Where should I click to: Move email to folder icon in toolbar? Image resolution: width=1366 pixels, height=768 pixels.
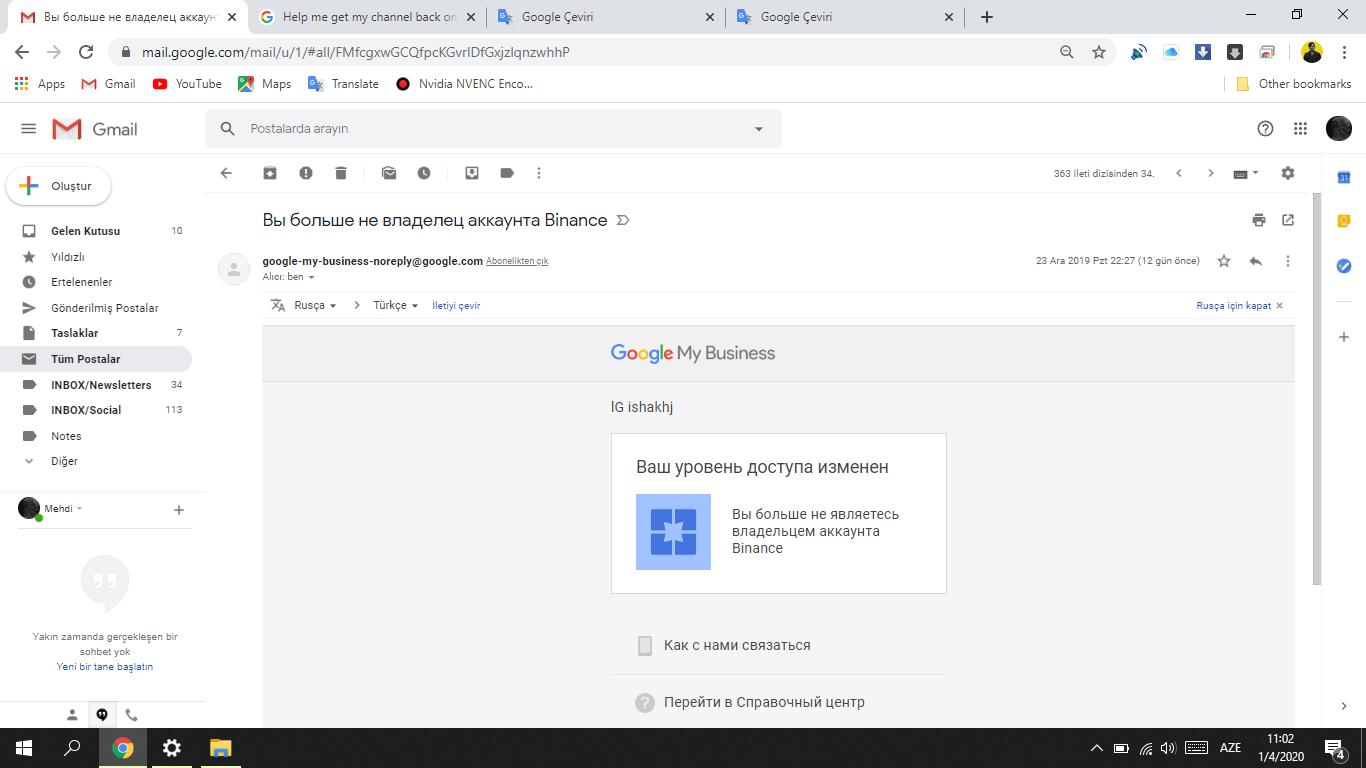point(472,173)
